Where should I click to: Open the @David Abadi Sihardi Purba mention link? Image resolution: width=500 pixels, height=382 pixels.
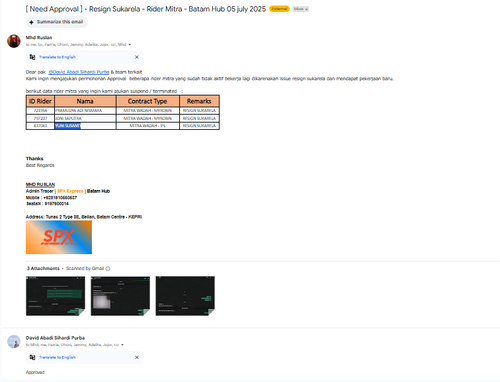pos(79,72)
